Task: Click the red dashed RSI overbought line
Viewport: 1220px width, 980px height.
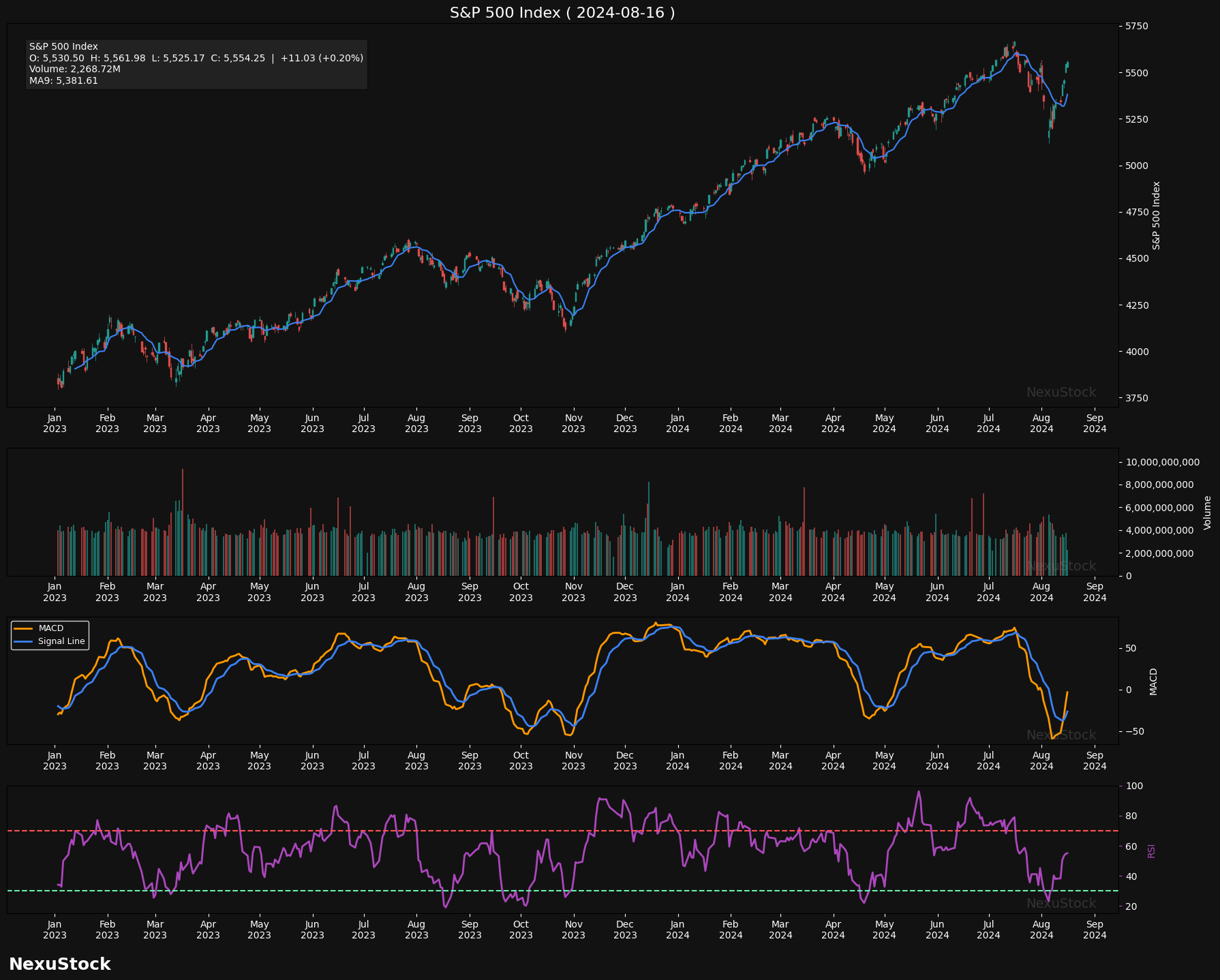Action: 613,831
